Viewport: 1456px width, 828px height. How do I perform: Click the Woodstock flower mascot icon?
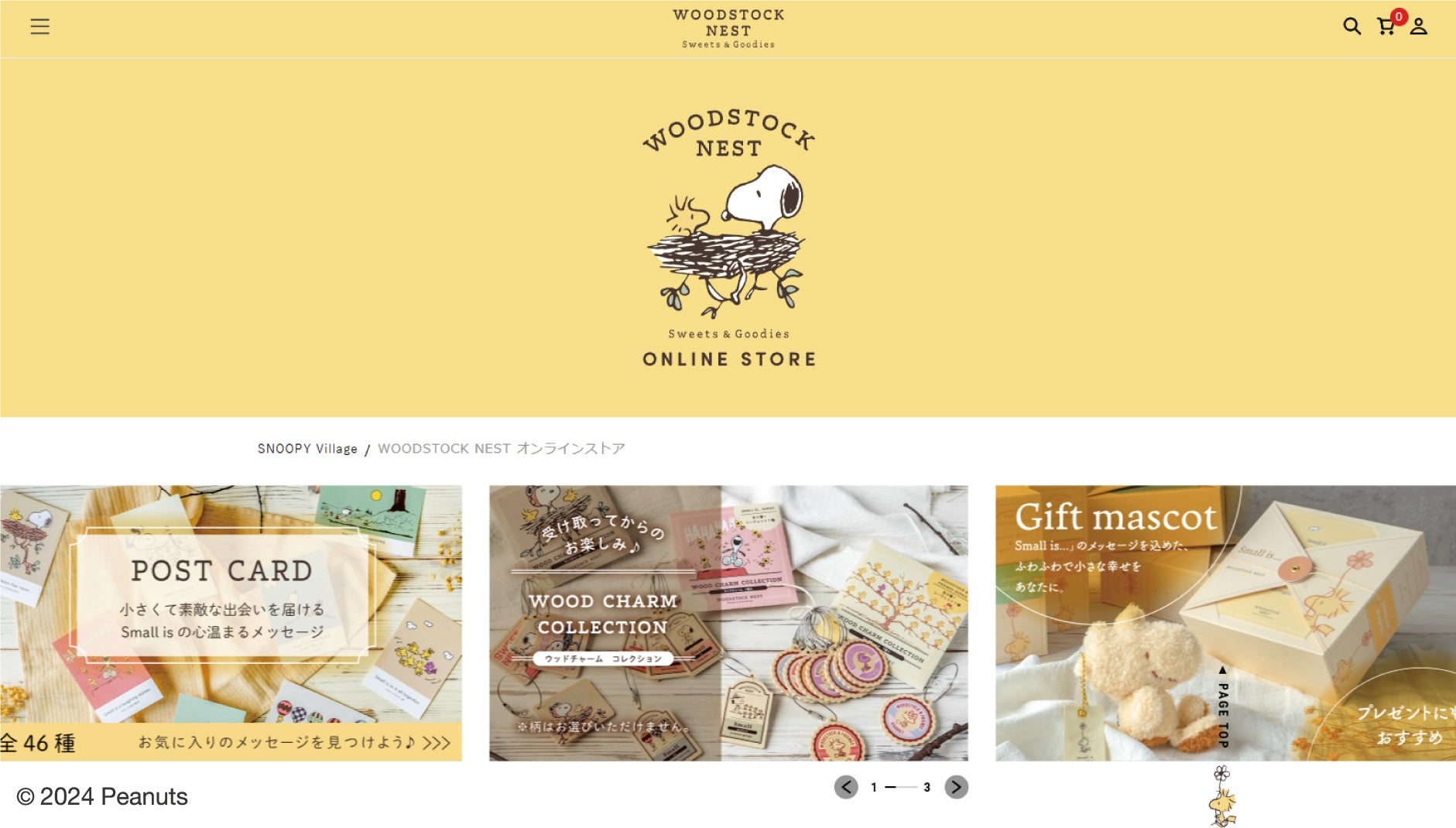(1222, 796)
